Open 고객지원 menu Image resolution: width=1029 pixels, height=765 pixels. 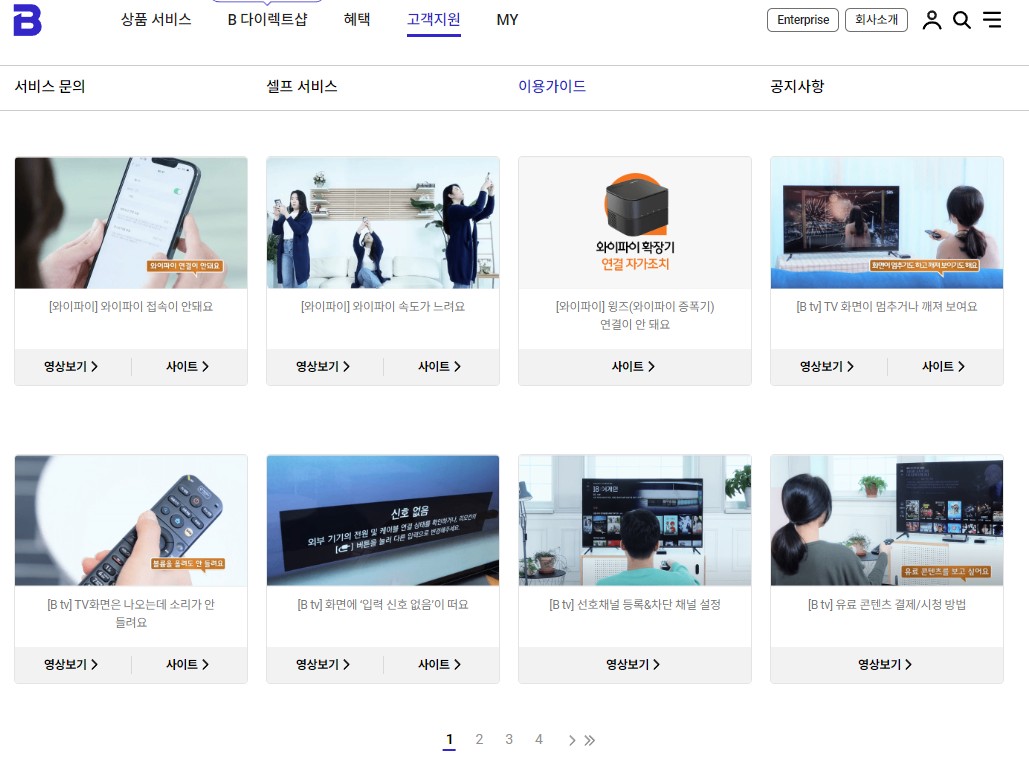coord(434,20)
